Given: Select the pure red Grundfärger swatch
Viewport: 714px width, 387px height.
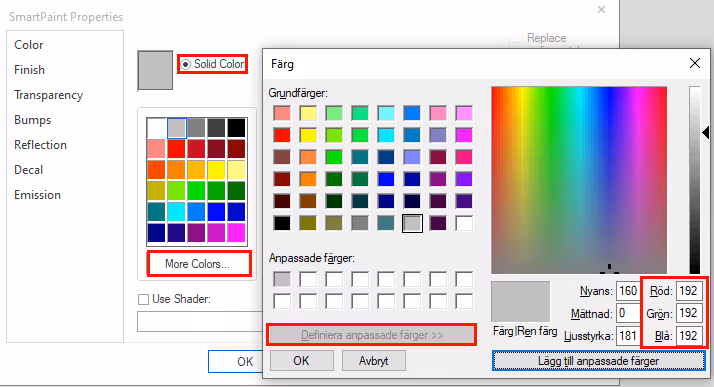Looking at the screenshot, I should 282,135.
